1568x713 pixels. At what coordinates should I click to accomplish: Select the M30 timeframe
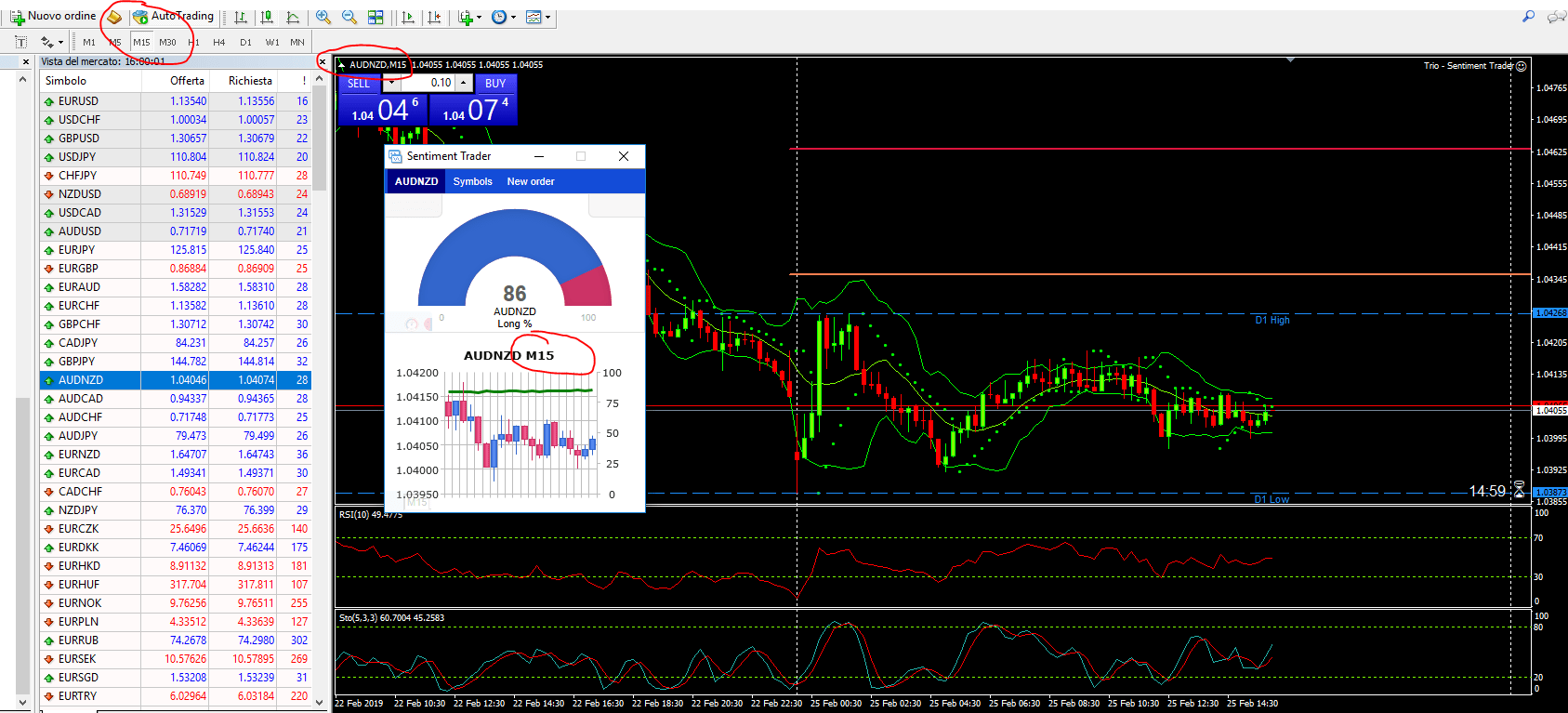[x=167, y=42]
